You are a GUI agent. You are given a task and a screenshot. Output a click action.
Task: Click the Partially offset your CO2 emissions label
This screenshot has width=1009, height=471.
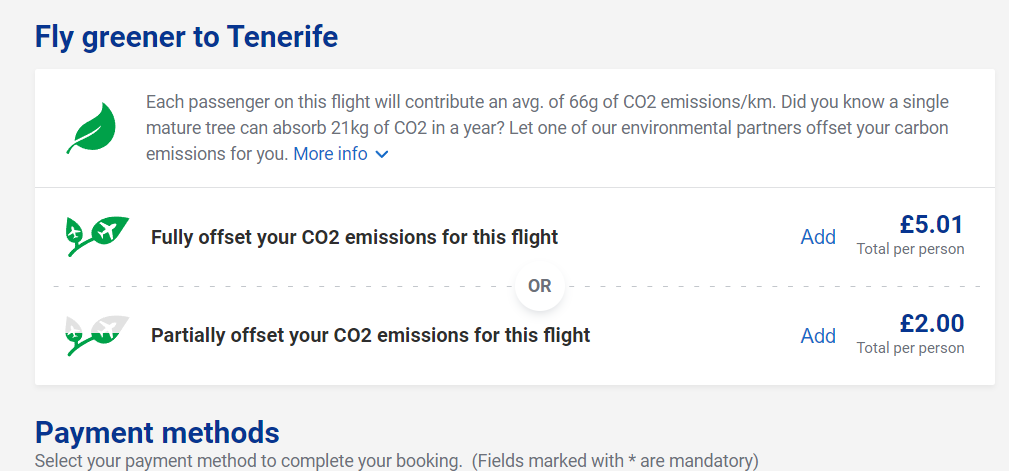(370, 335)
